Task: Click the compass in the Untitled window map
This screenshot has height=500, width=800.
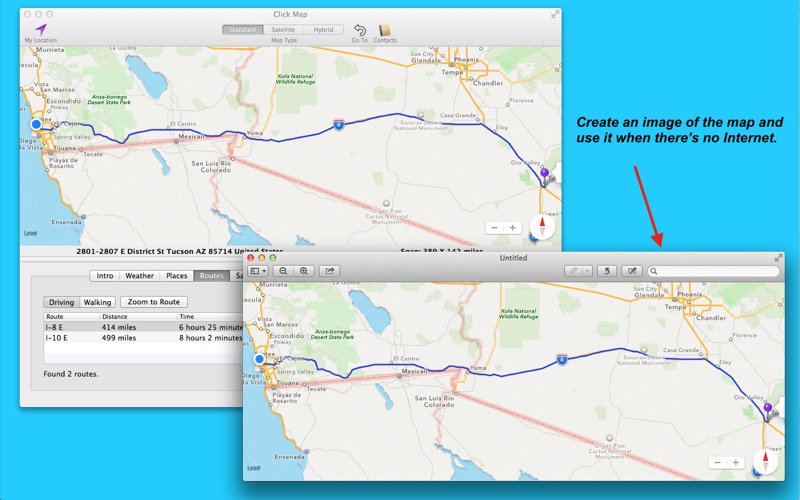Action: click(x=765, y=461)
